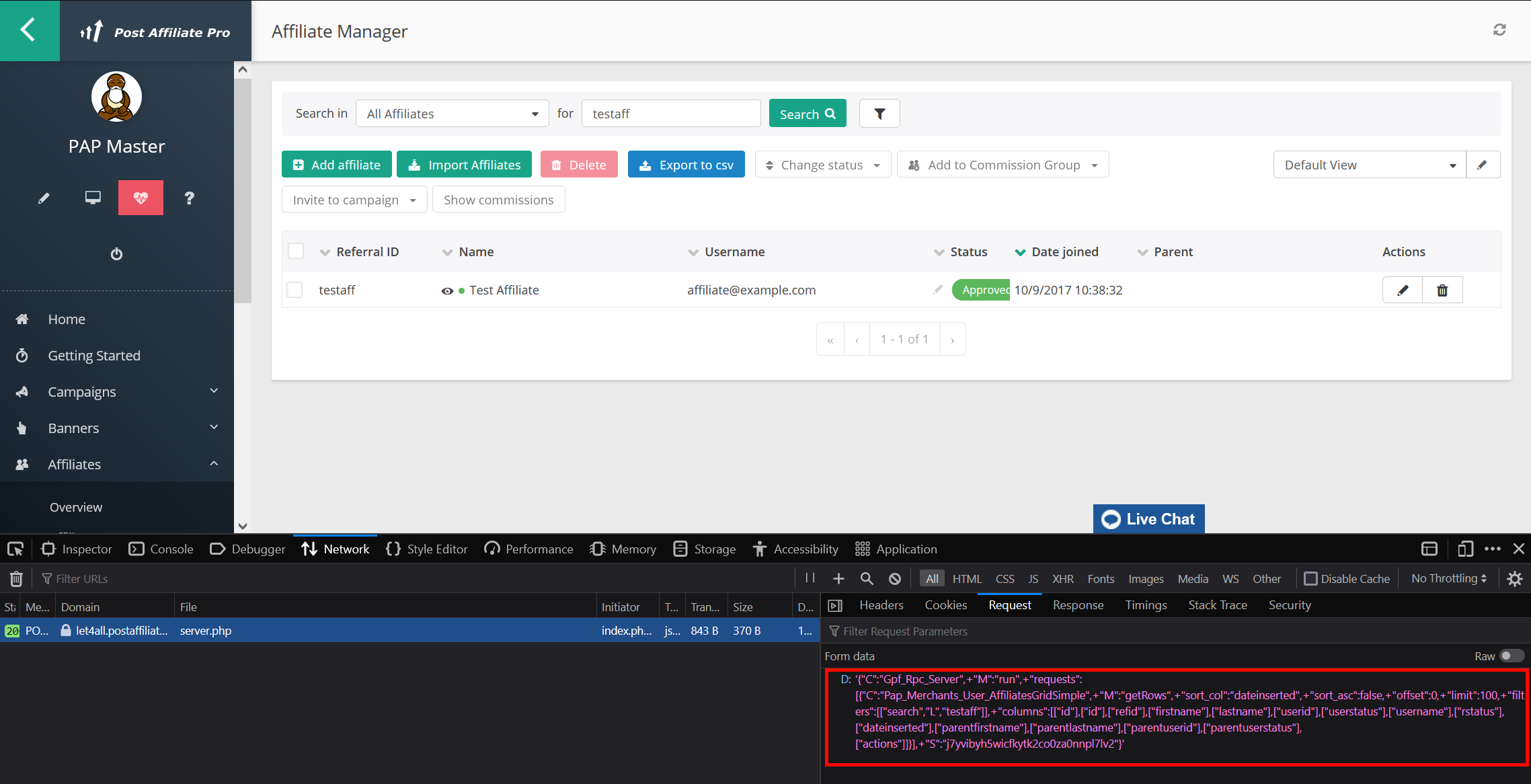This screenshot has width=1531, height=784.
Task: Toggle the Raw form data switch
Action: pos(1512,656)
